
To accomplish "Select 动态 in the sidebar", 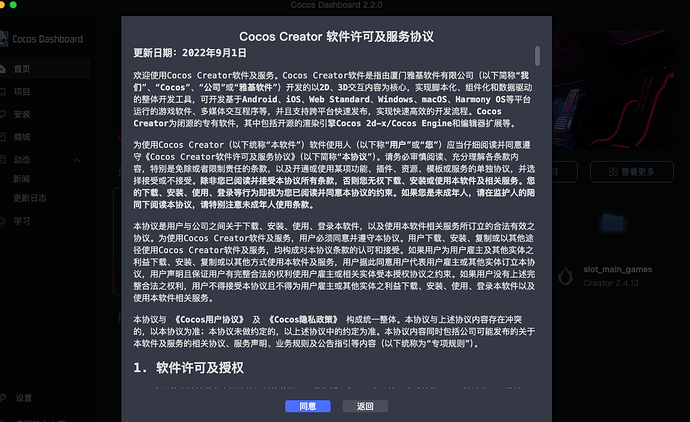I will 22,160.
